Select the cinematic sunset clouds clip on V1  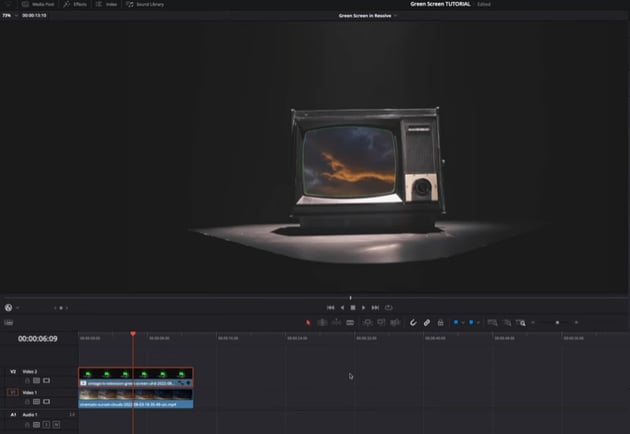click(136, 398)
